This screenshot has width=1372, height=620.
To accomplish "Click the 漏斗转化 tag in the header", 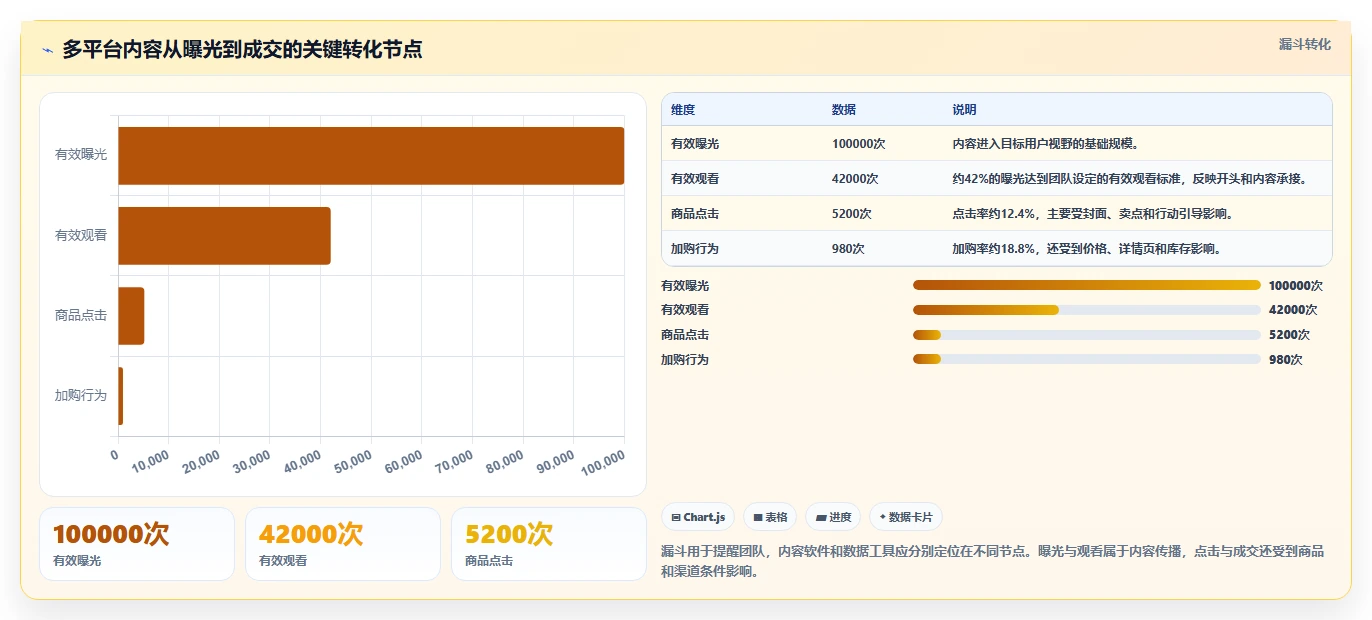I will coord(1305,45).
